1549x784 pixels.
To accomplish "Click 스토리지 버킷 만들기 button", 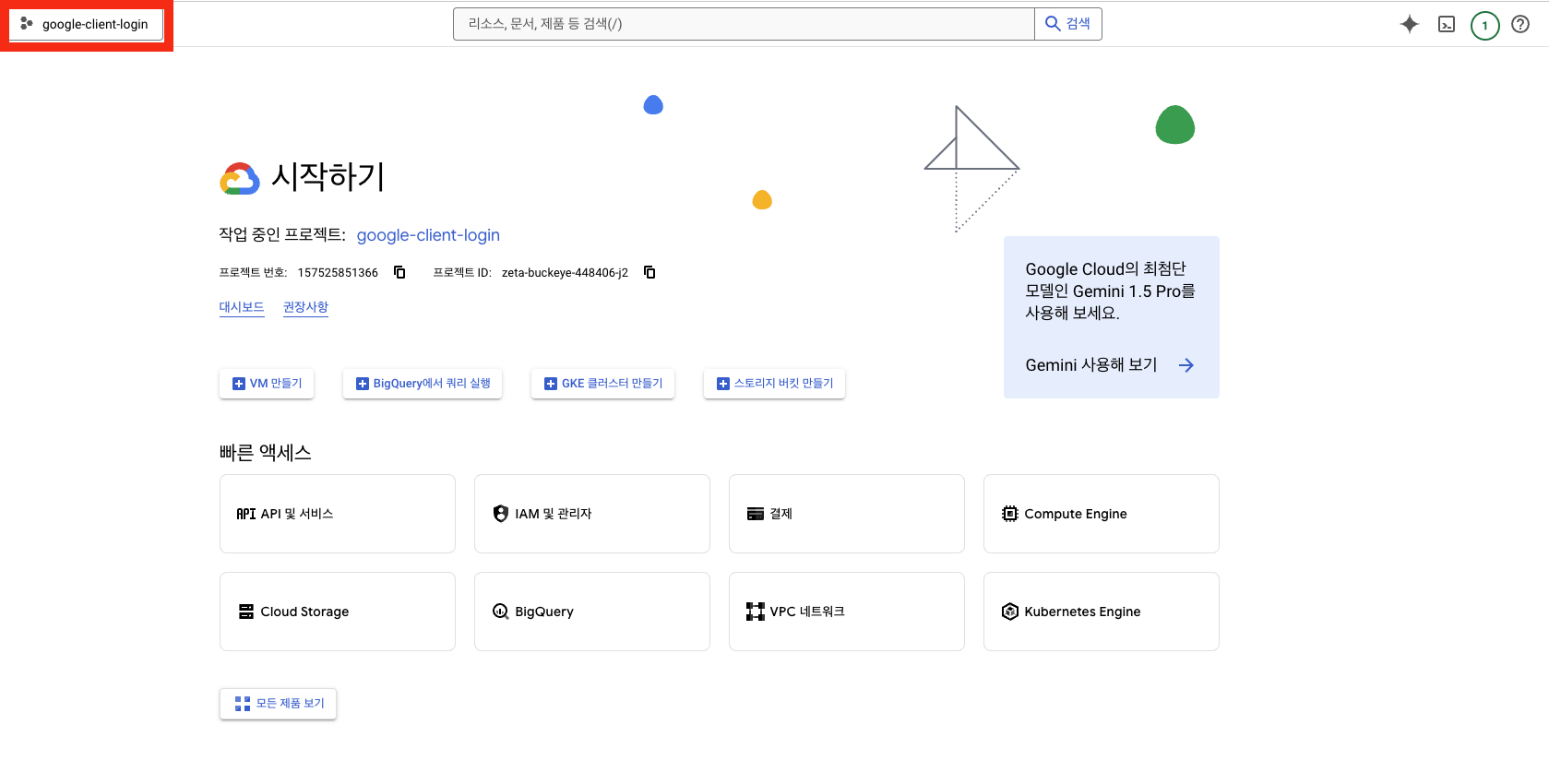I will click(774, 384).
